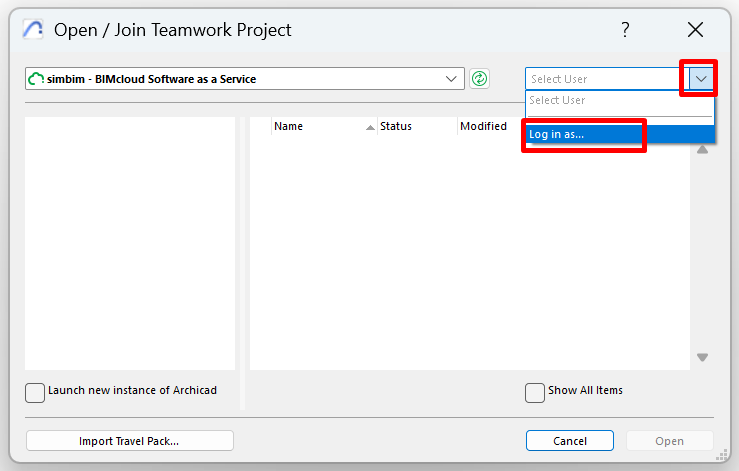Click the up arrow of project list scrollbar

click(702, 150)
